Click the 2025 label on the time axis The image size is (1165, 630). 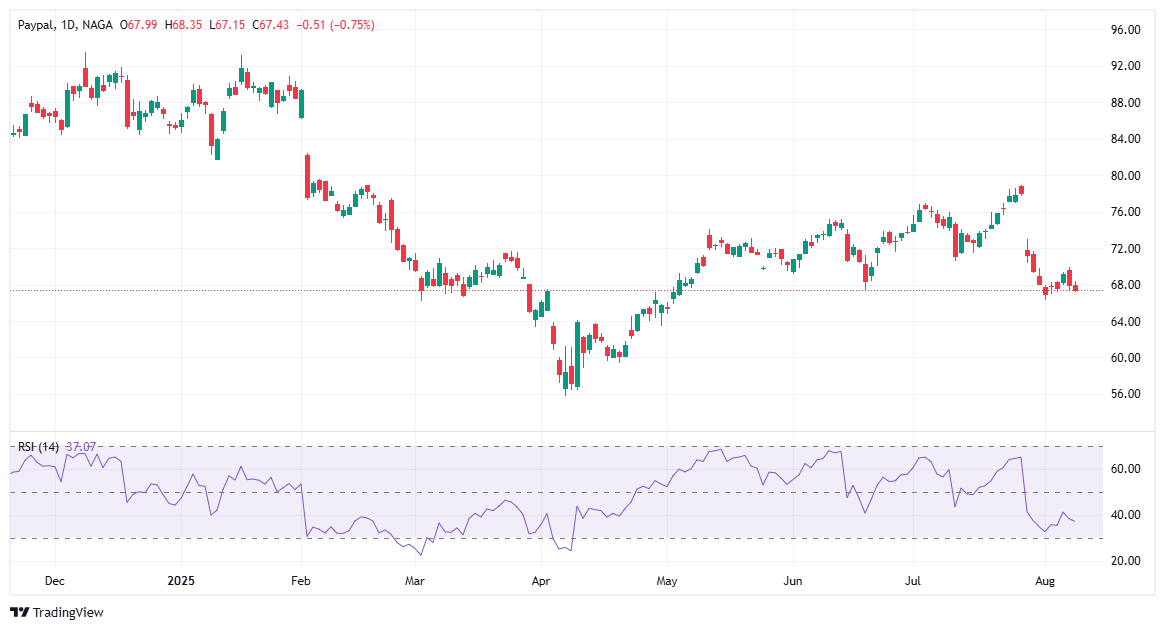pos(180,580)
